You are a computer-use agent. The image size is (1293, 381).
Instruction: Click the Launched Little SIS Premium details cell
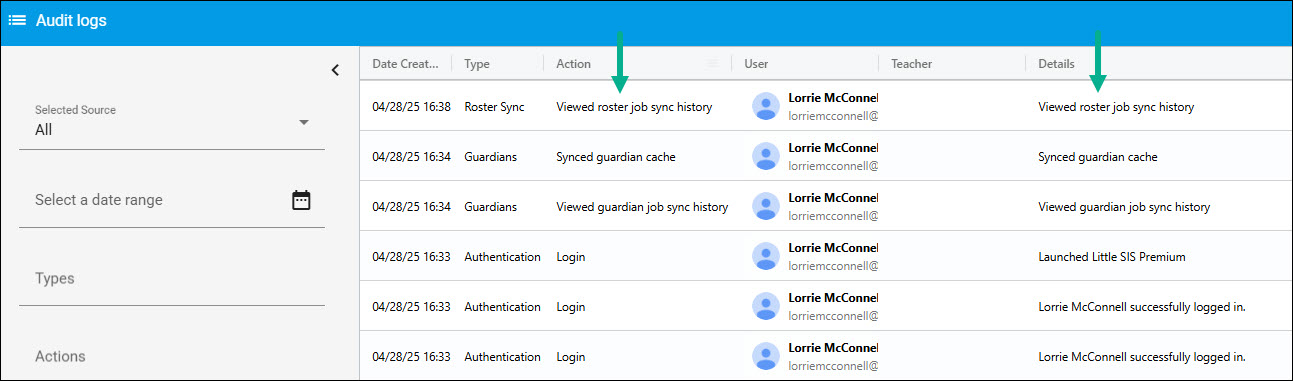pos(1112,257)
